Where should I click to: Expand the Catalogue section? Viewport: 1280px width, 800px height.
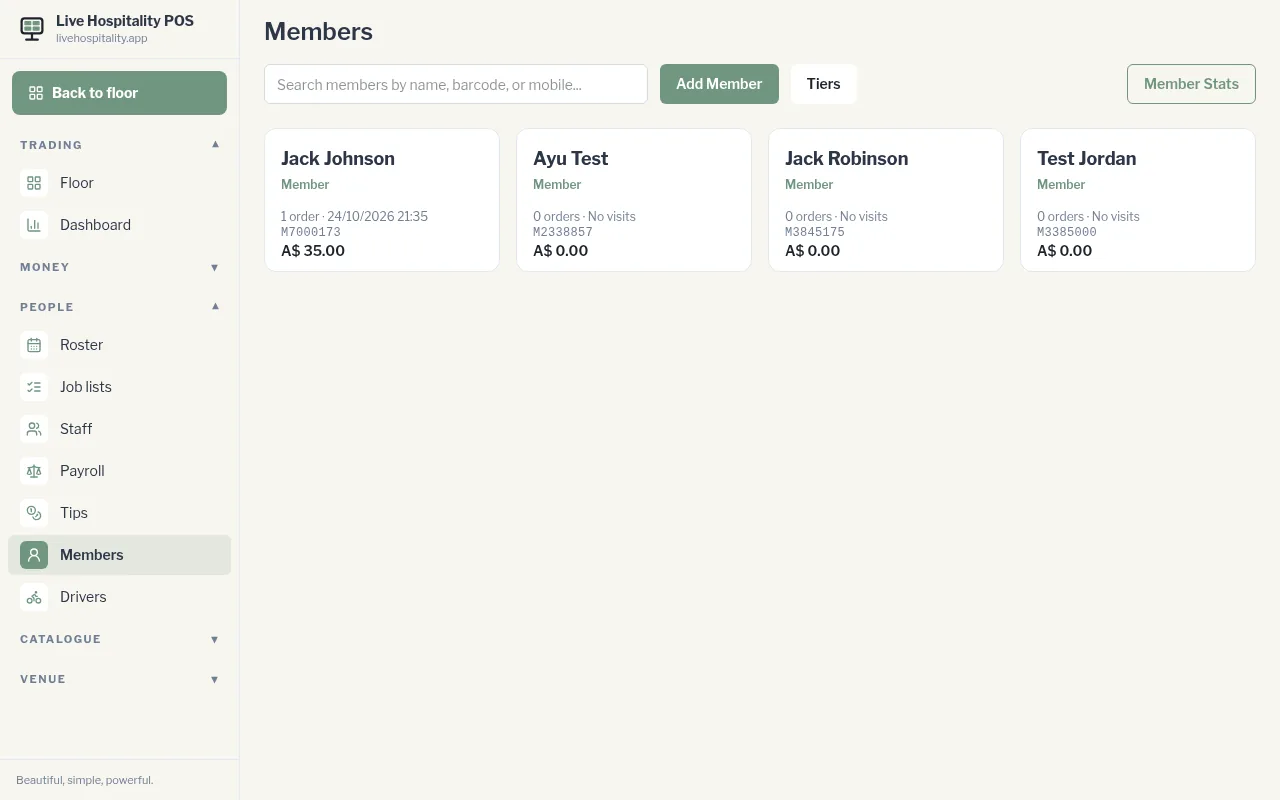119,639
